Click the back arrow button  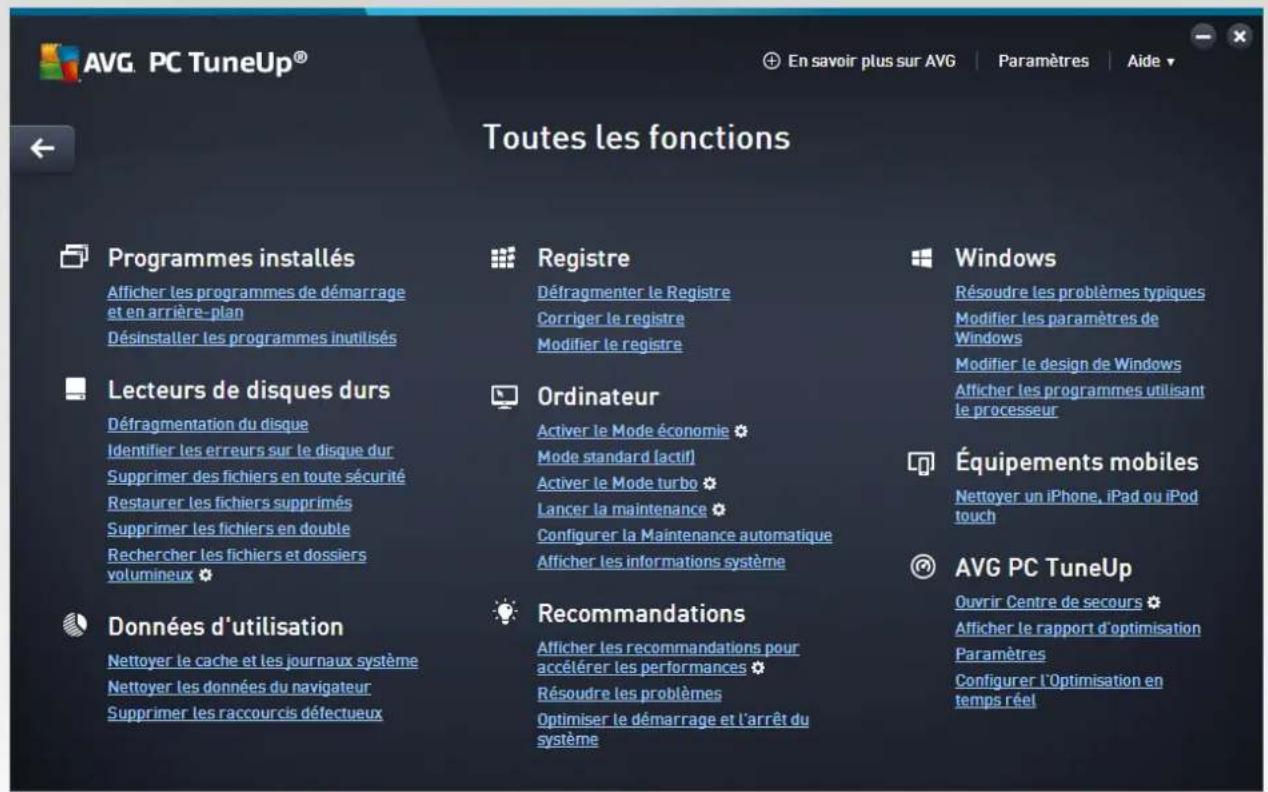click(x=42, y=148)
